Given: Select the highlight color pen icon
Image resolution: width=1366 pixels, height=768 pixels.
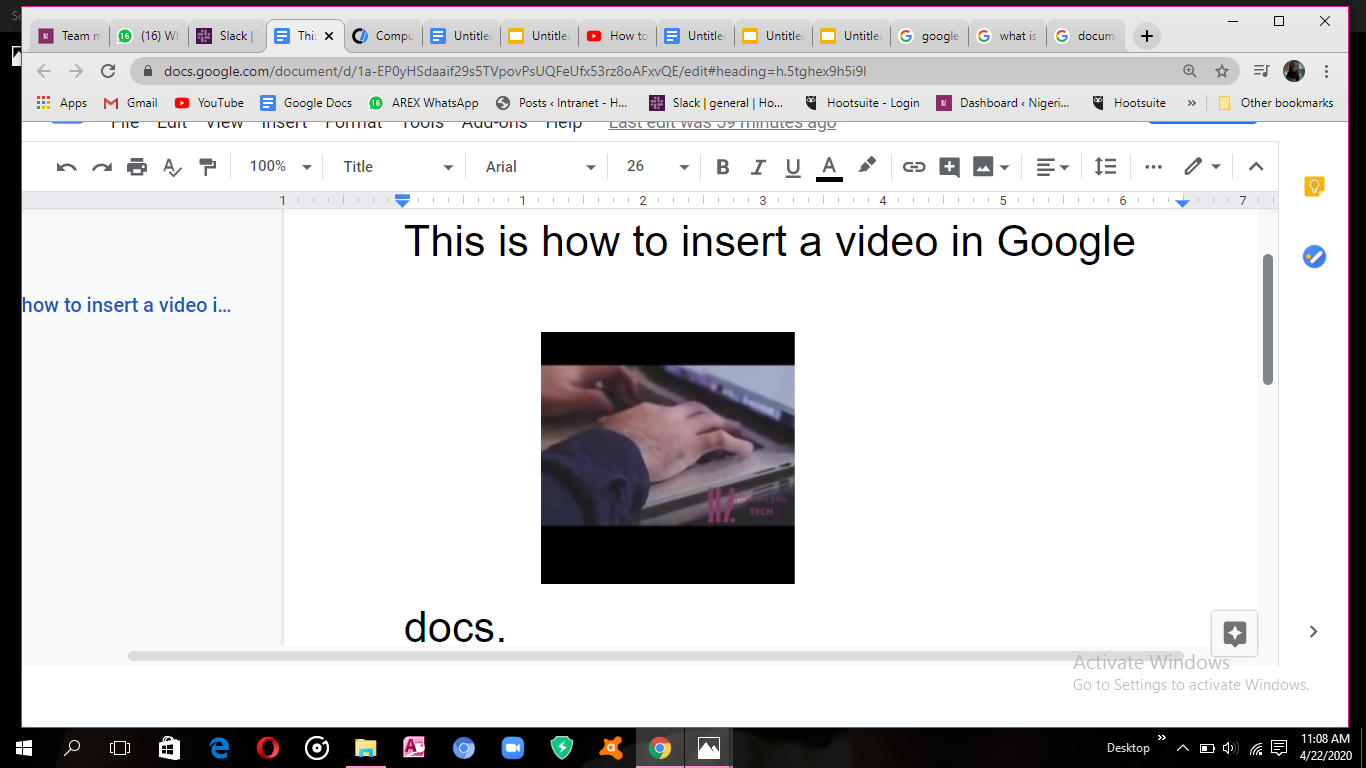Looking at the screenshot, I should (867, 166).
